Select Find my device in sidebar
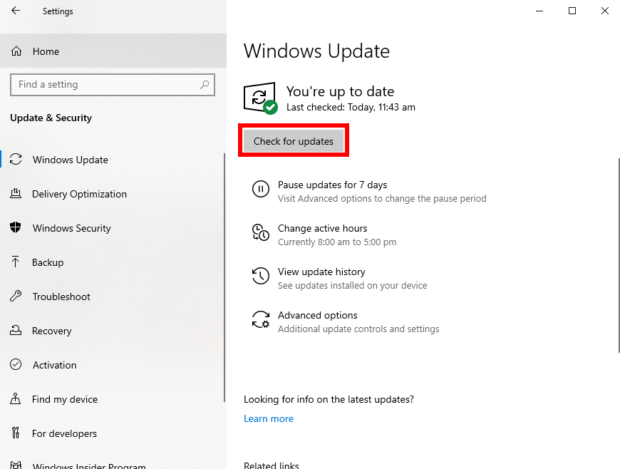 coord(64,399)
